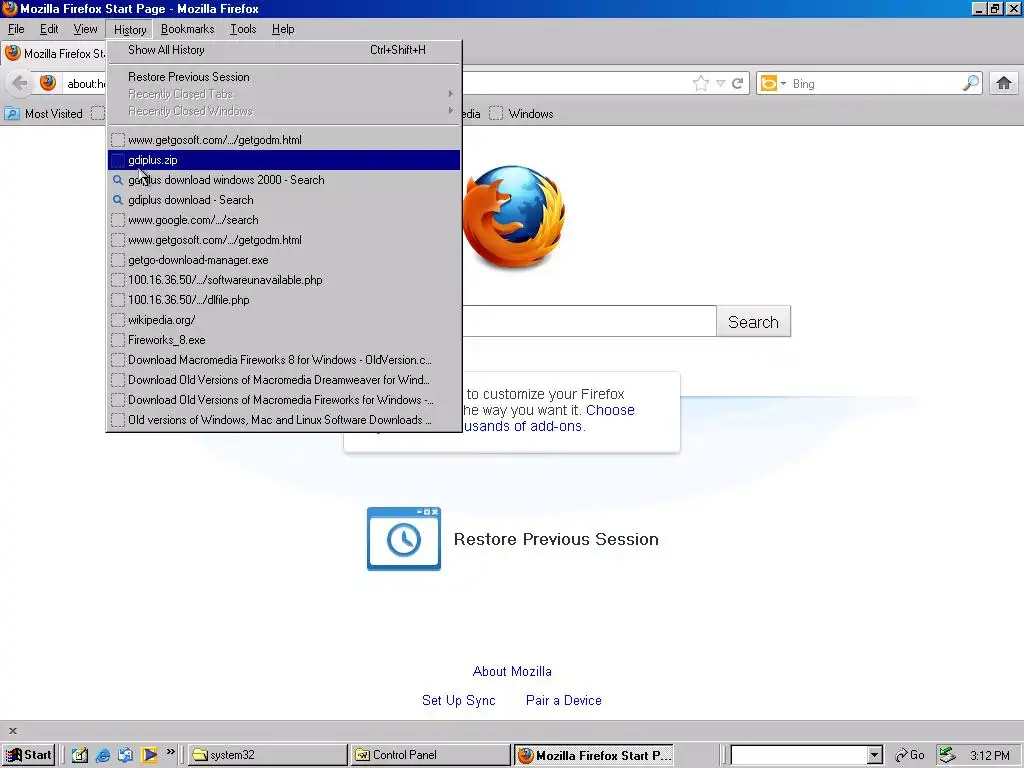Launch Outlook Express from quick launch
Viewport: 1024px width, 768px height.
pos(125,755)
